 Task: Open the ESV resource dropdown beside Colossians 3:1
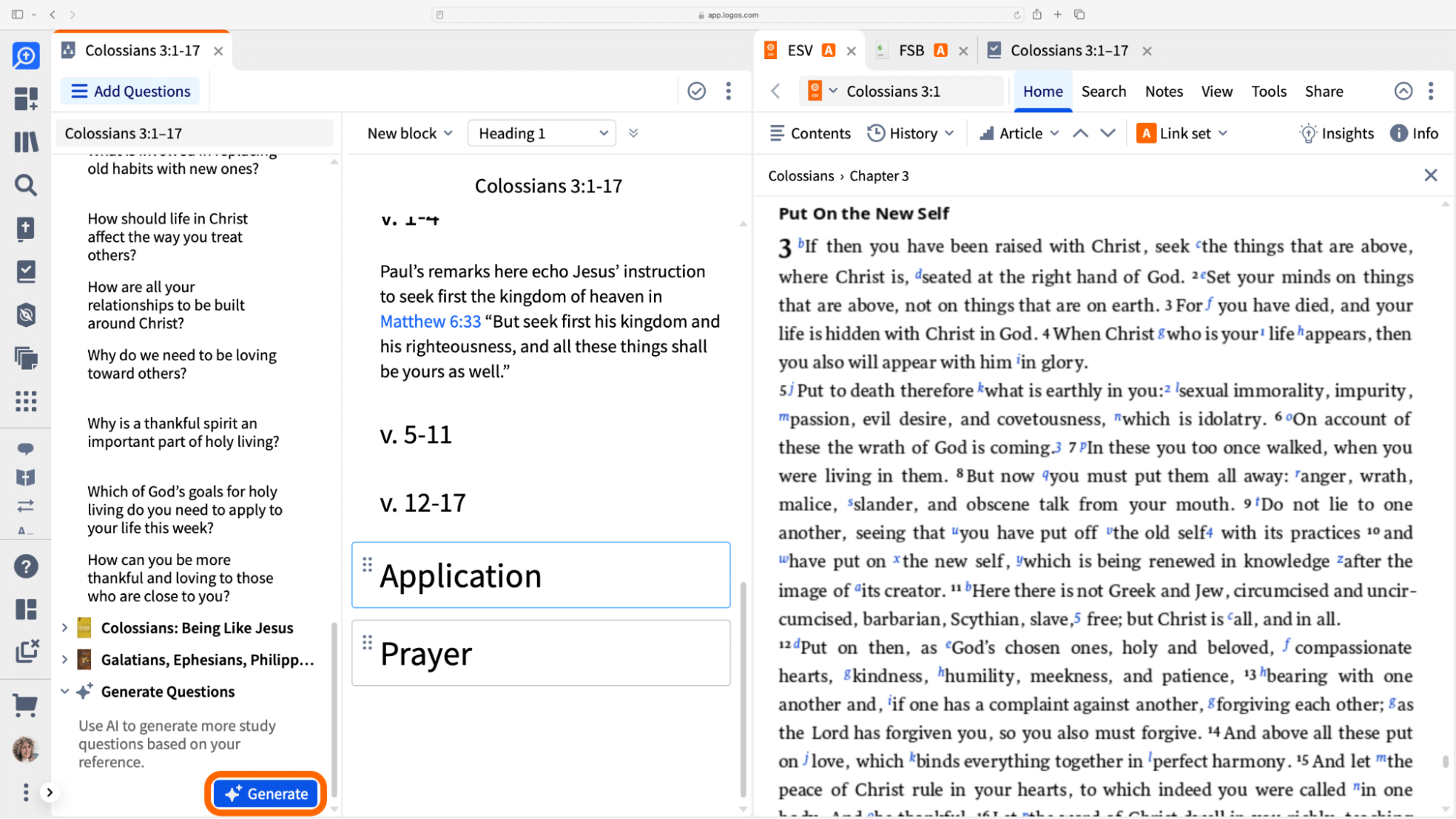tap(823, 91)
